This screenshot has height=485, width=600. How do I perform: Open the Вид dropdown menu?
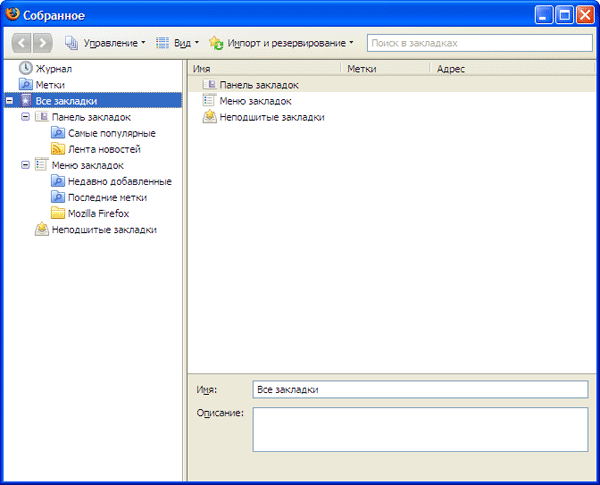point(178,43)
